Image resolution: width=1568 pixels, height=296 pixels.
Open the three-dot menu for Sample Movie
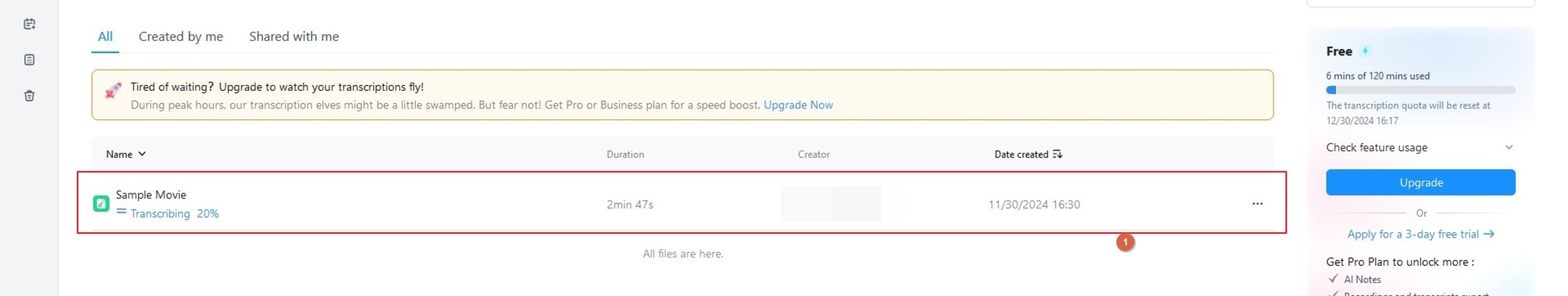pyautogui.click(x=1257, y=204)
